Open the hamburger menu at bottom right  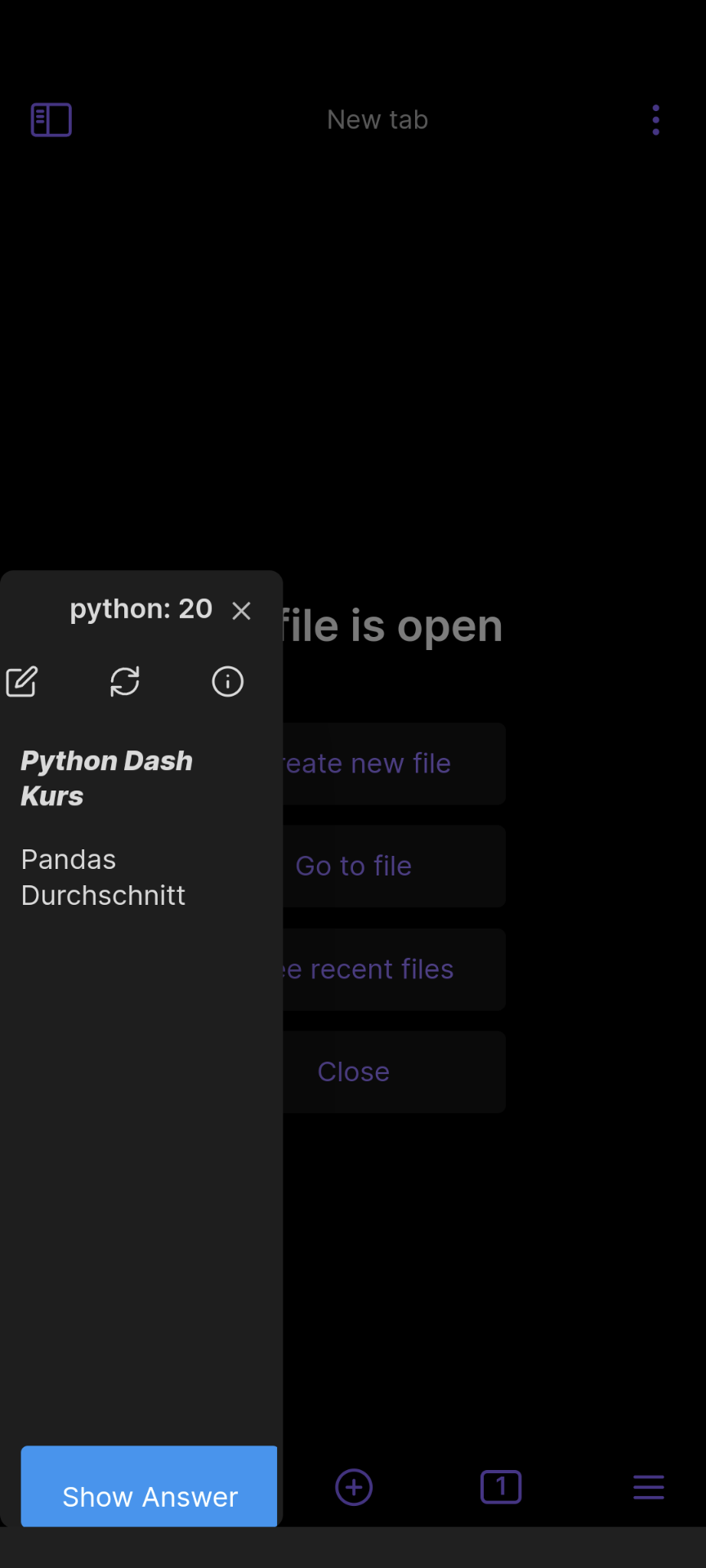click(648, 1486)
